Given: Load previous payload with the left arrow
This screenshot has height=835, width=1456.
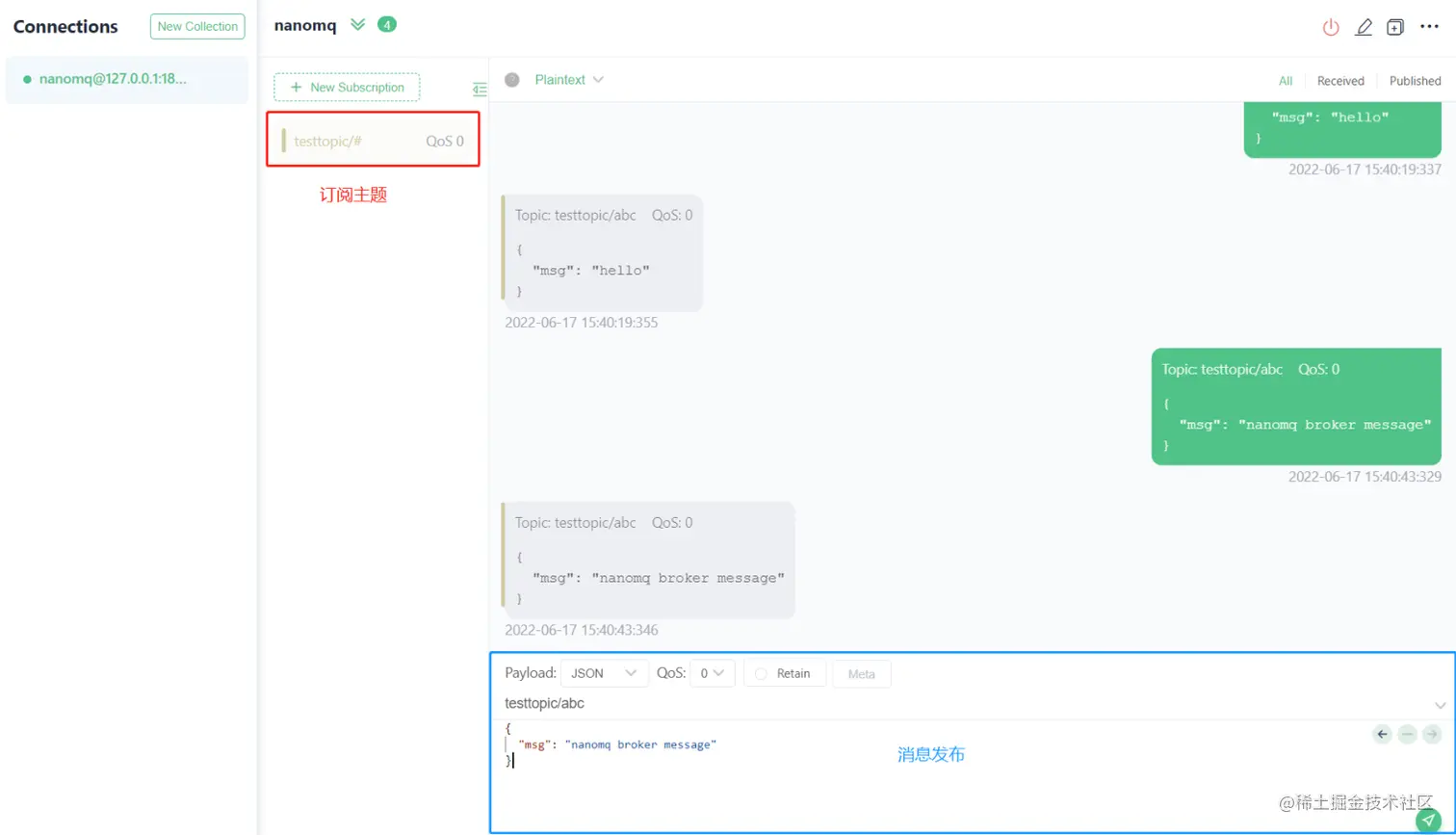Looking at the screenshot, I should [1383, 735].
